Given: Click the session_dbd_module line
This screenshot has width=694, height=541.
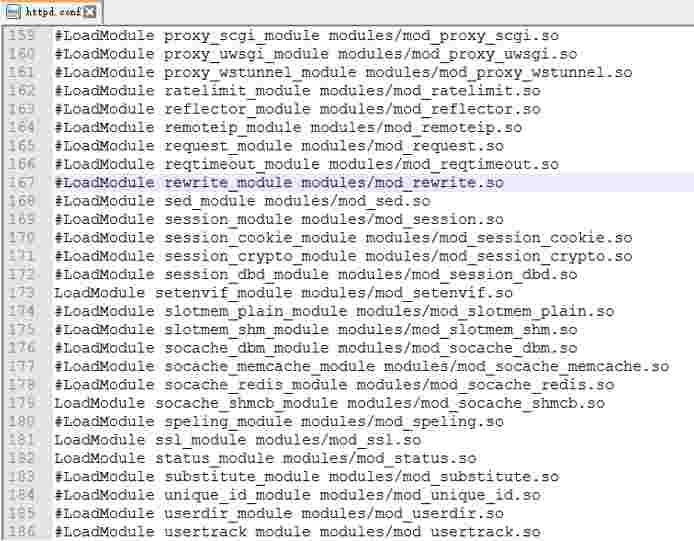Looking at the screenshot, I should [316, 274].
